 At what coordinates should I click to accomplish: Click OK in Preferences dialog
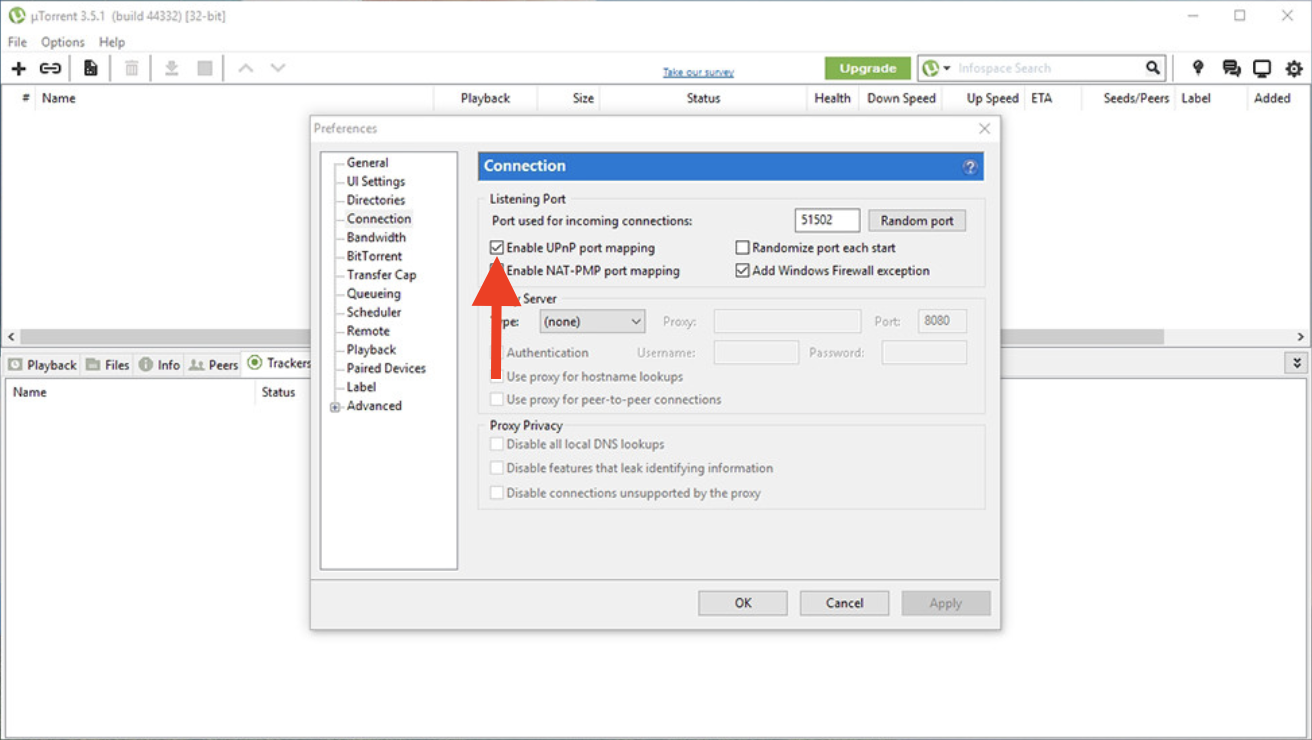(x=743, y=603)
